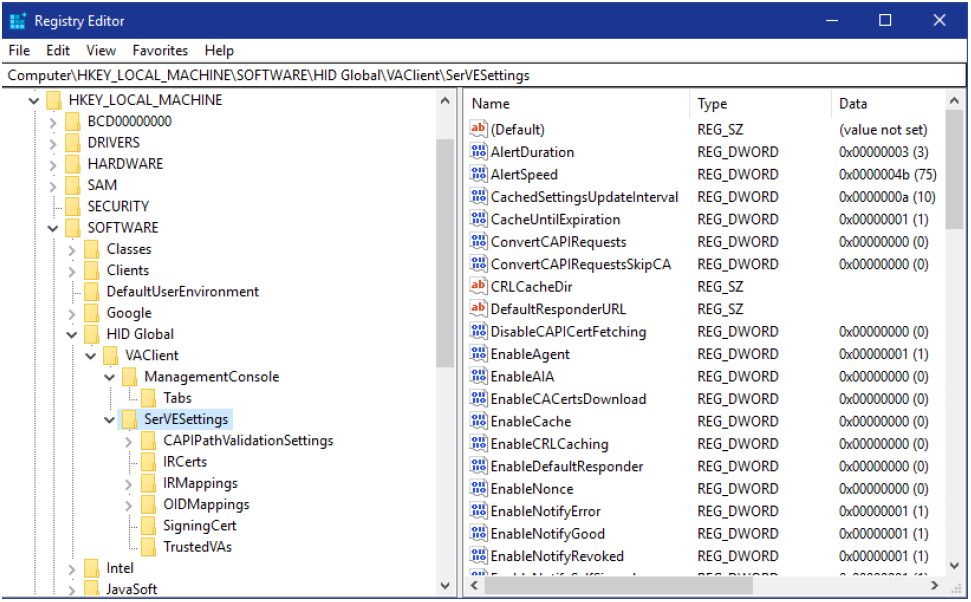Click the down arrow on the right scrollbar
Screen dimensions: 971x602
click(954, 566)
